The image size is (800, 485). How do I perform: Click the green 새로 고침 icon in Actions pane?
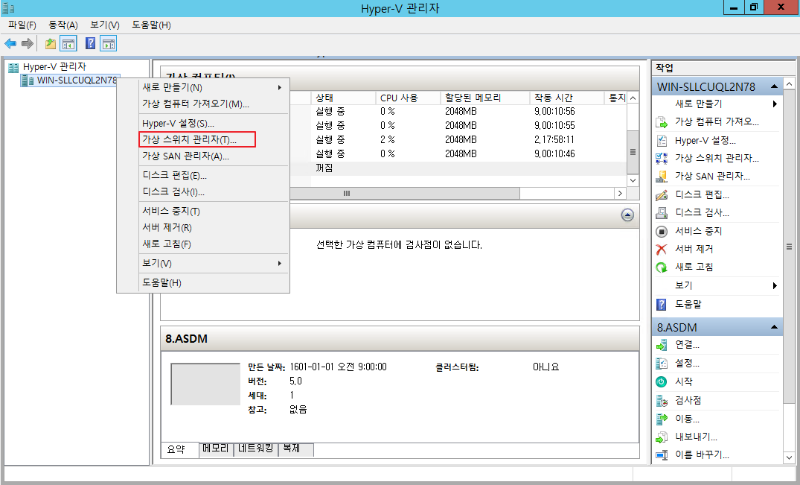tap(661, 267)
